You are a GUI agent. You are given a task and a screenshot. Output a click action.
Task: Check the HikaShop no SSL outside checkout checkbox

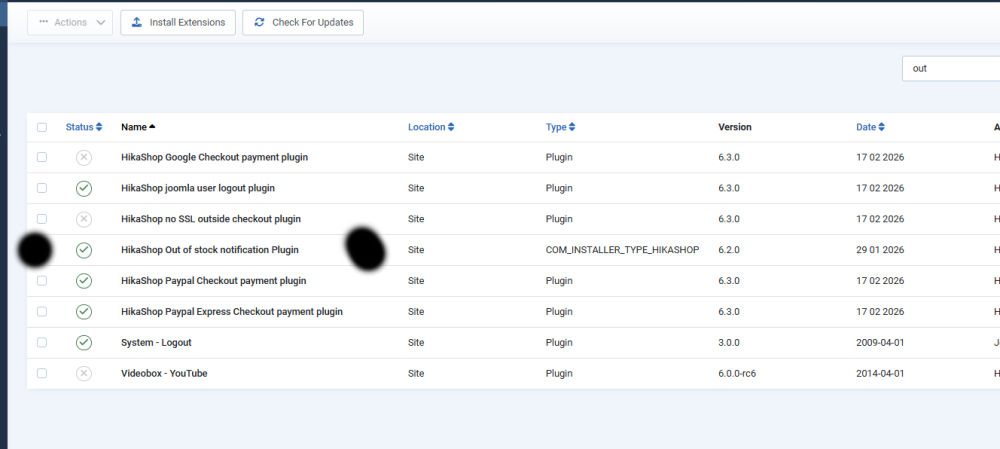tap(42, 219)
